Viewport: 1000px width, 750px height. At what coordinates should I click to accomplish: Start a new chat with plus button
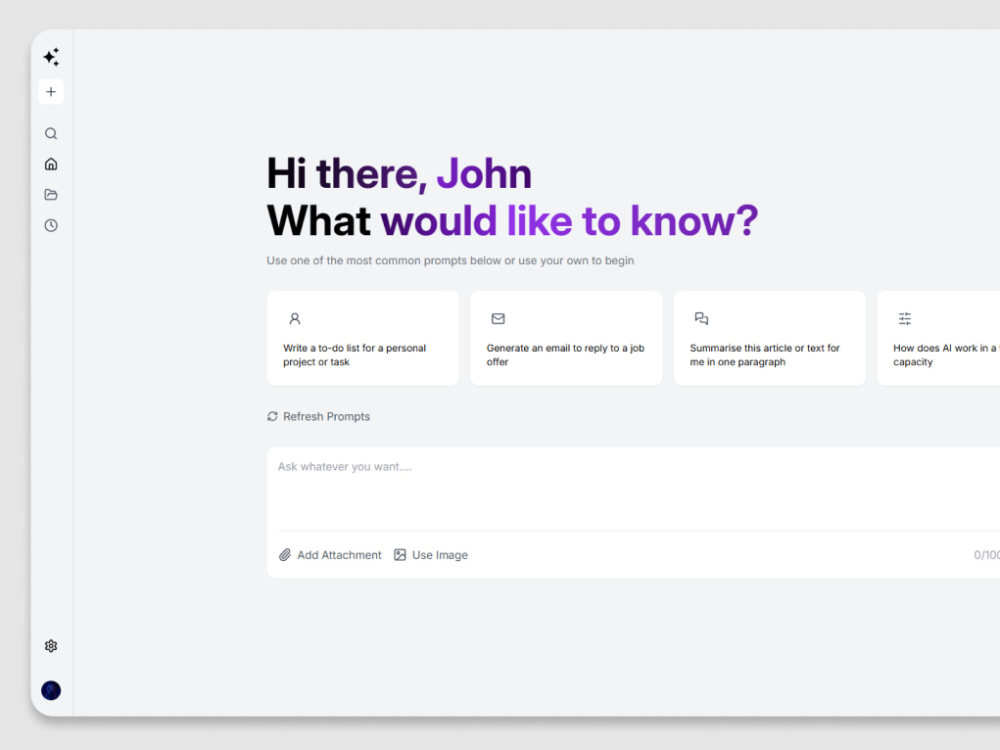pyautogui.click(x=51, y=92)
